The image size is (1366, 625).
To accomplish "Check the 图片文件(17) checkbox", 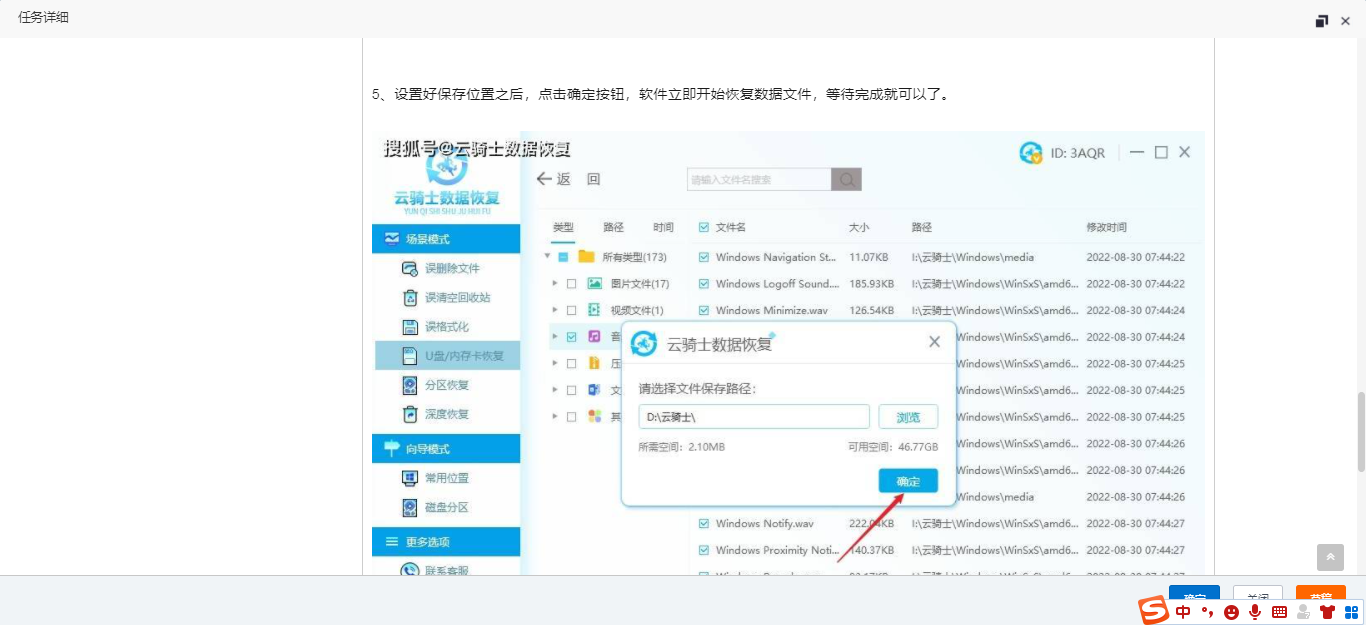I will point(571,284).
